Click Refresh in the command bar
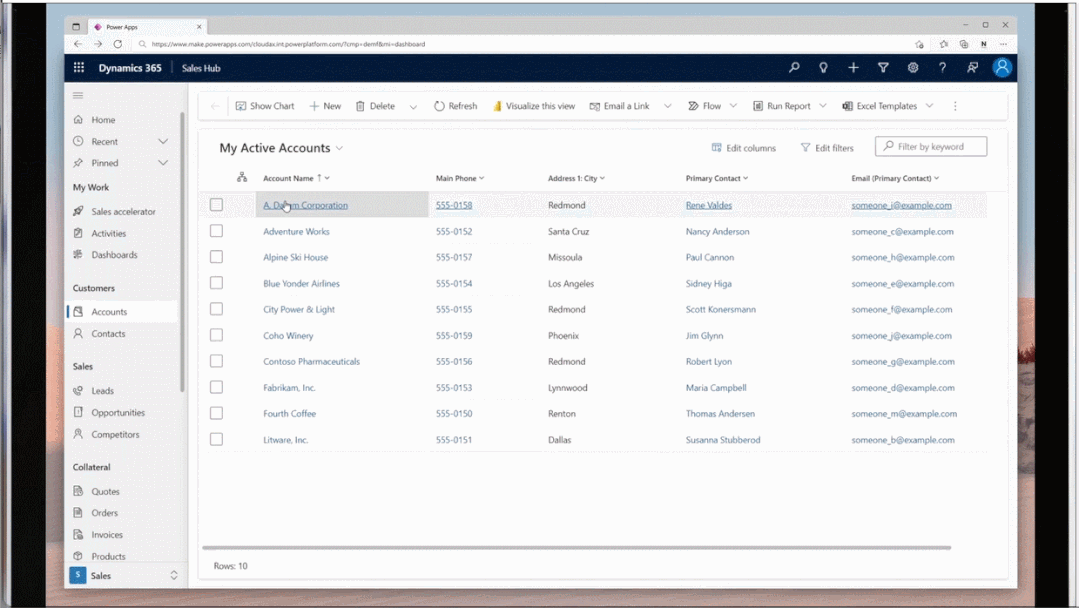The image size is (1079, 608). point(456,106)
